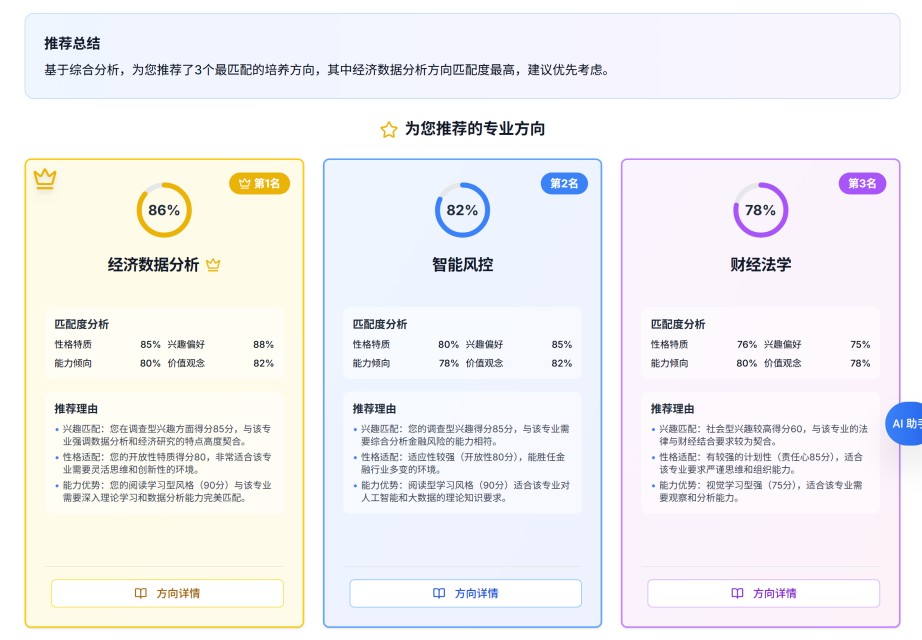This screenshot has width=922, height=640.
Task: Click the crown icon inside the 第1名 badge
Action: pos(244,184)
